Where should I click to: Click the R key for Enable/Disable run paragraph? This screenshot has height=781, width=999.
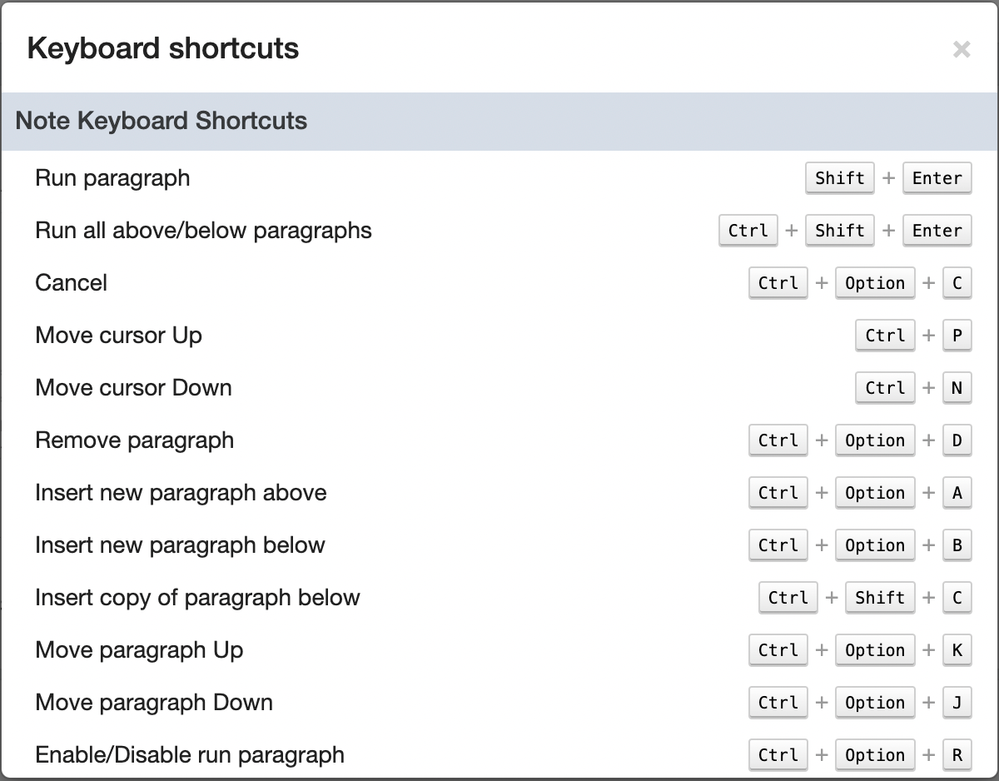point(957,755)
